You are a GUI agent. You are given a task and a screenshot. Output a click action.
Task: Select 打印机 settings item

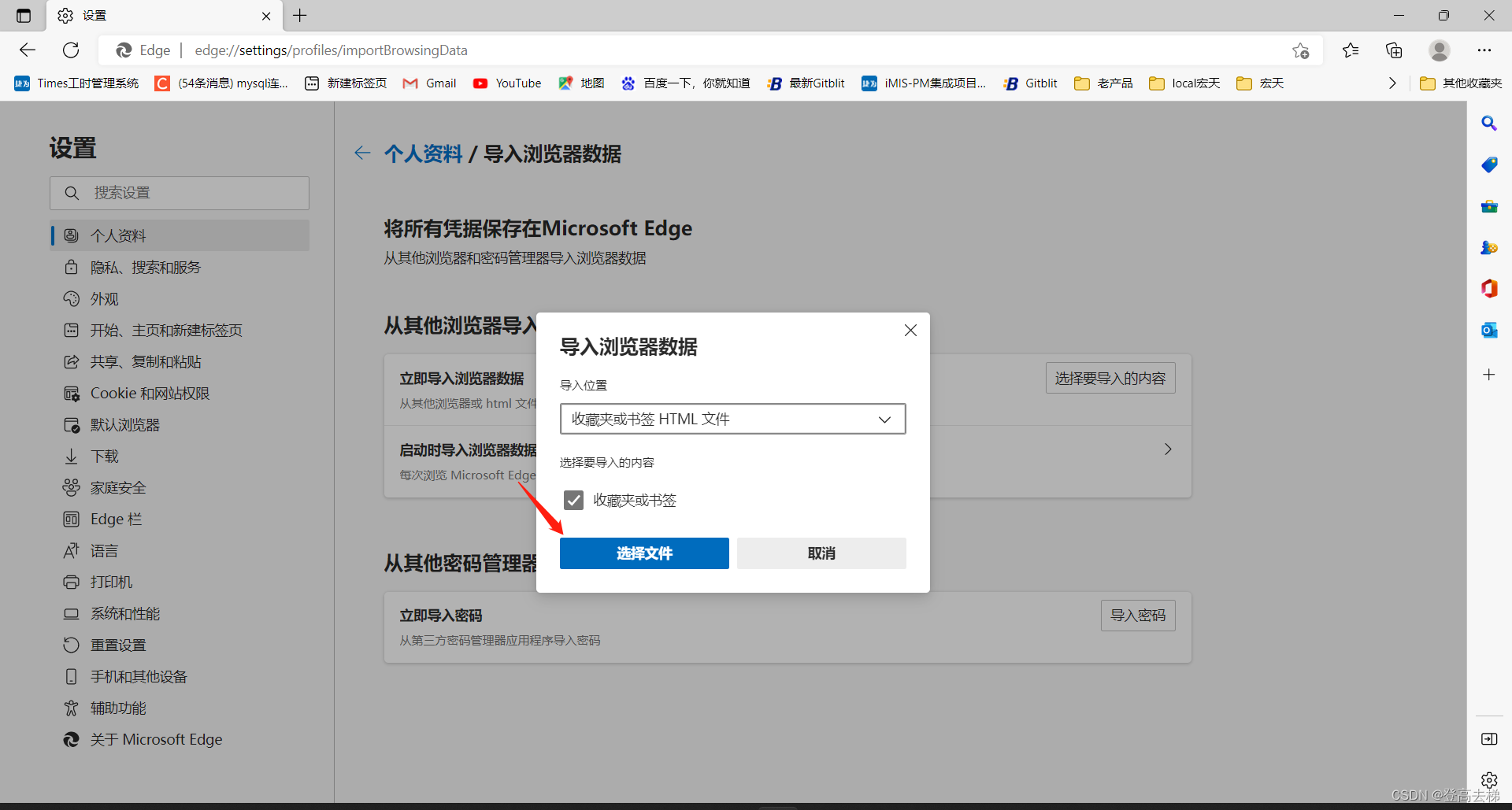[180, 583]
